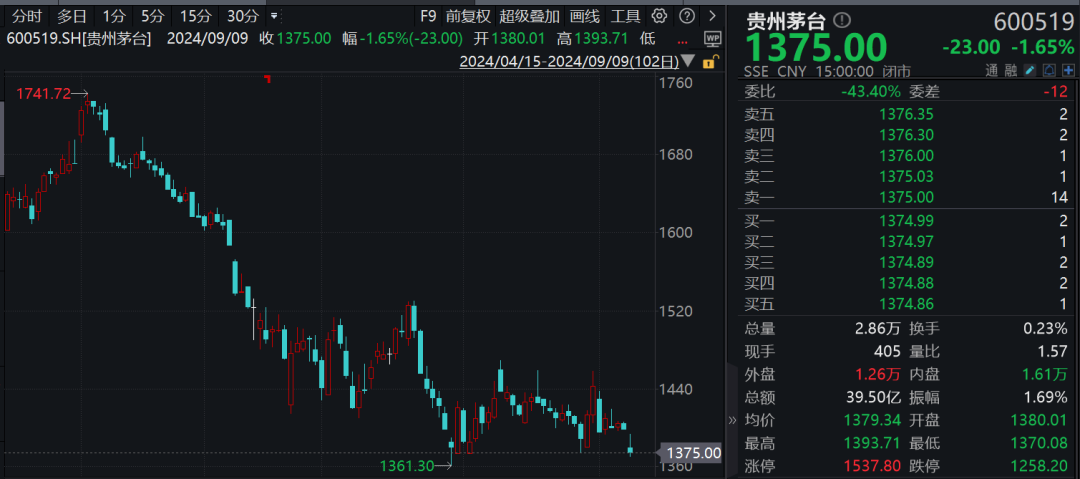Add stock to watchlist with plus icon

(x=1068, y=70)
